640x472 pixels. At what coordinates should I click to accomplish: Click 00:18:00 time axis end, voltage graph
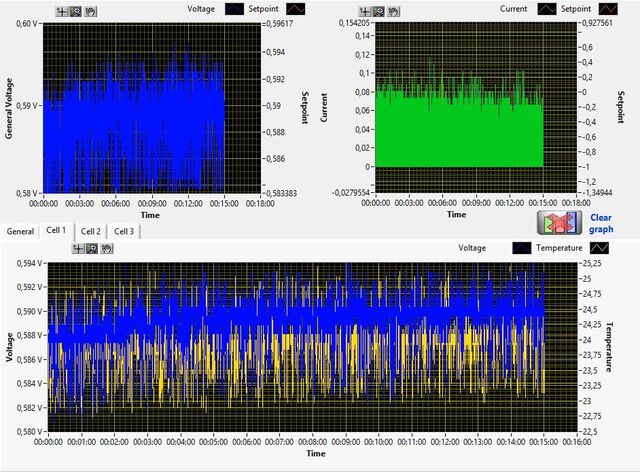(x=260, y=203)
